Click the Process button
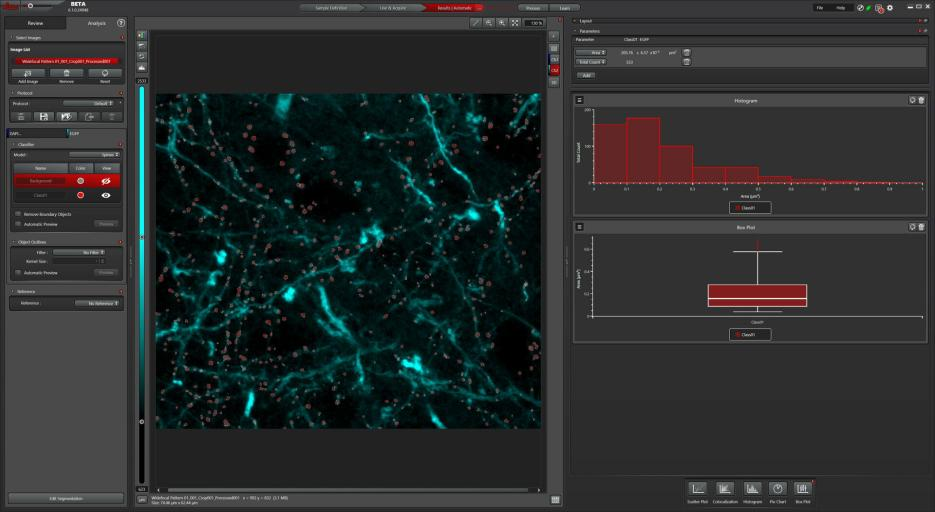This screenshot has width=935, height=512. tap(533, 8)
